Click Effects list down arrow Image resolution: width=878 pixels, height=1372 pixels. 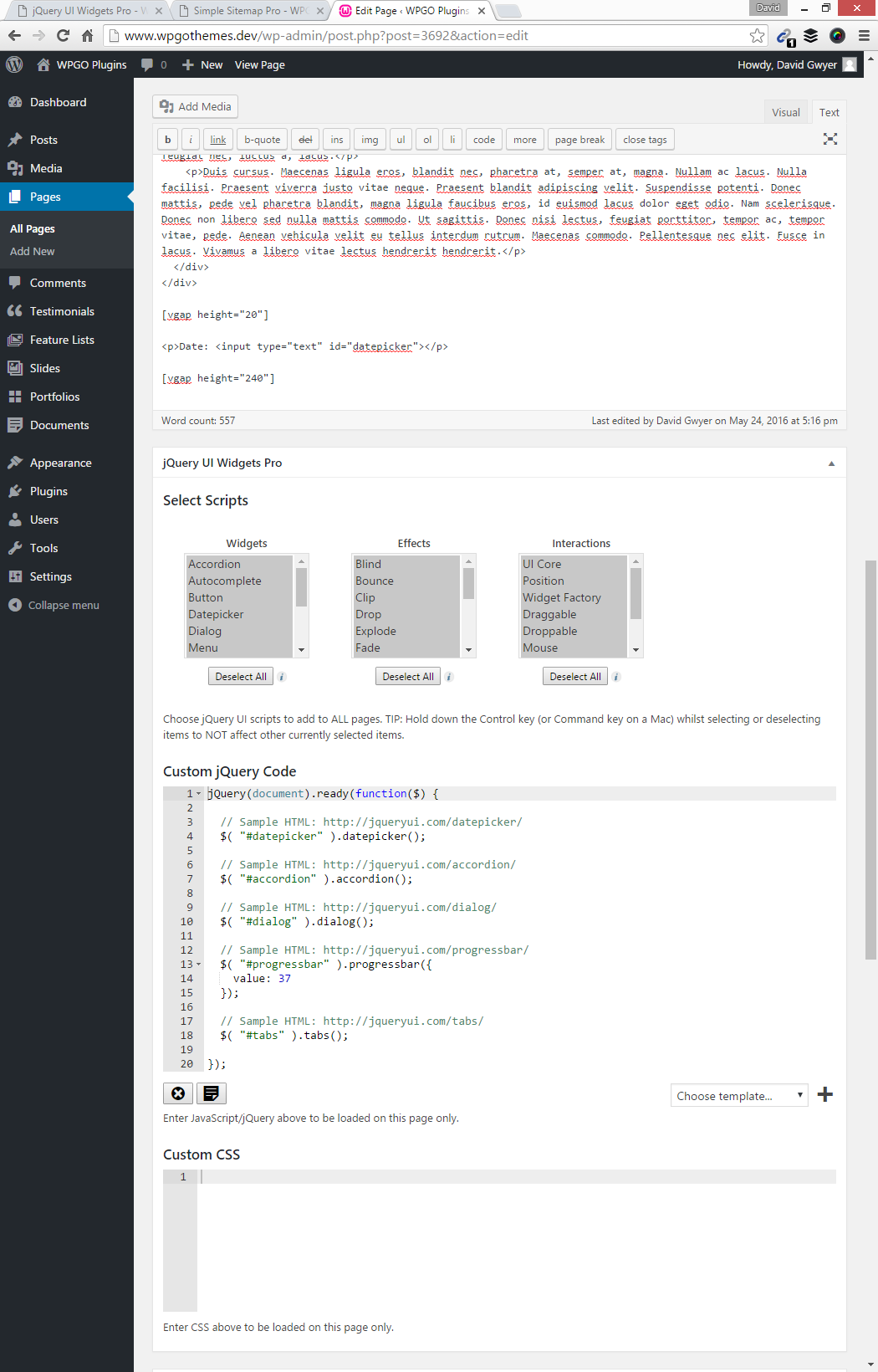469,650
